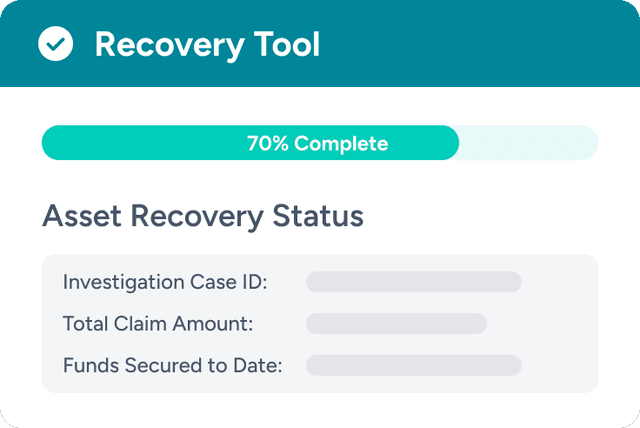Select the Funds Secured to Date value placeholder
The width and height of the screenshot is (640, 428).
413,366
